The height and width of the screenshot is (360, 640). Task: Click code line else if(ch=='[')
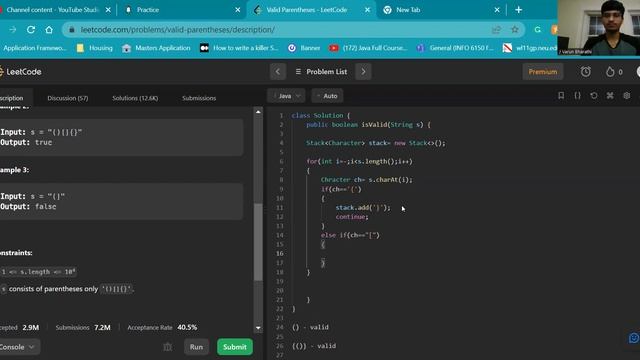(x=350, y=235)
